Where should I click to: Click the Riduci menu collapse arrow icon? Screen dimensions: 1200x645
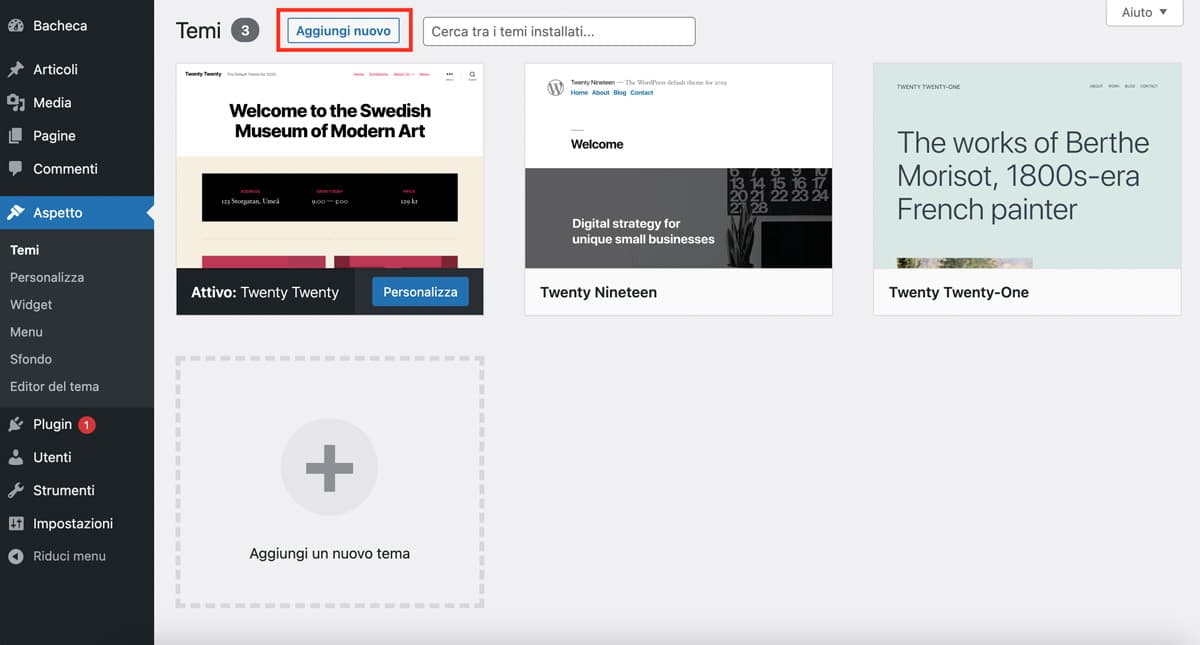tap(16, 557)
